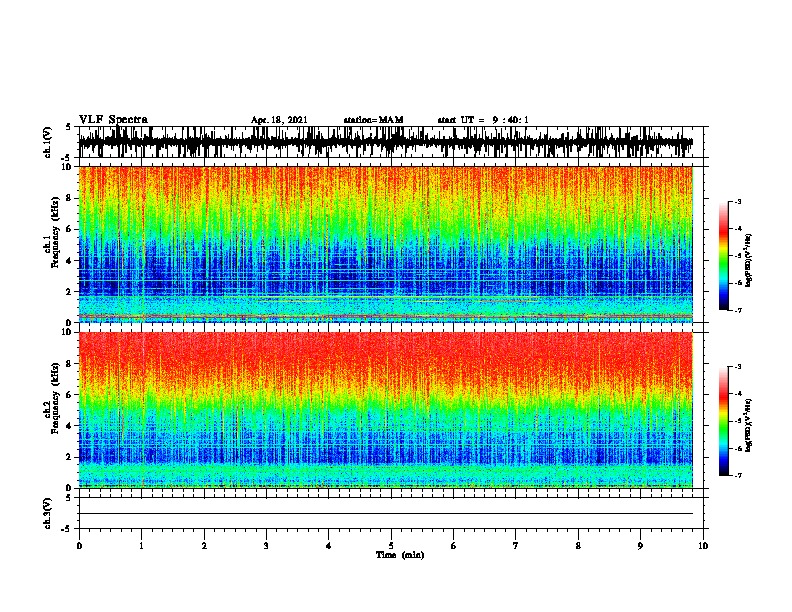
Task: Click the ch.1 spectrogram panel
Action: 385,244
